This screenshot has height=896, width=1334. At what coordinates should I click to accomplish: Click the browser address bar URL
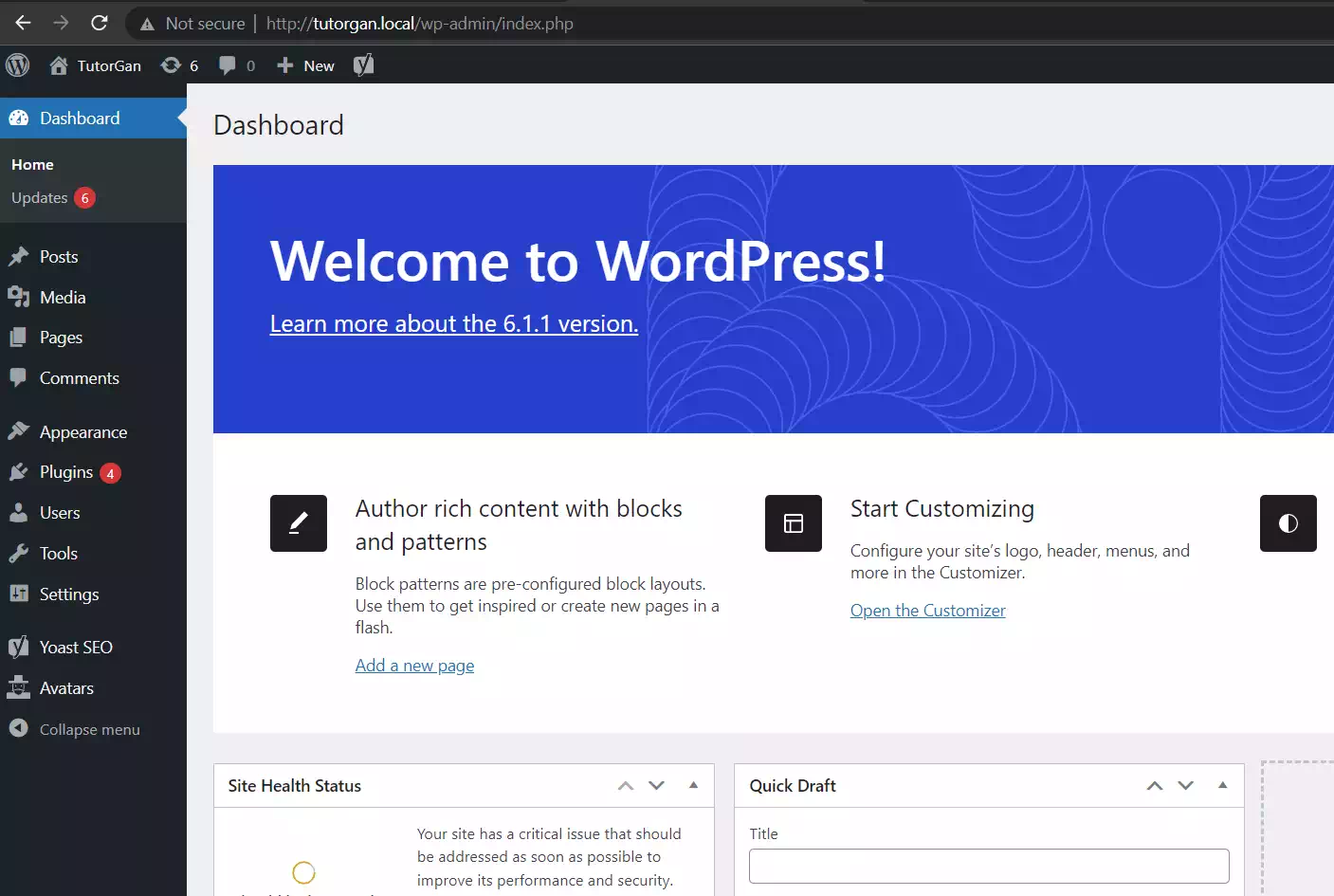(419, 24)
